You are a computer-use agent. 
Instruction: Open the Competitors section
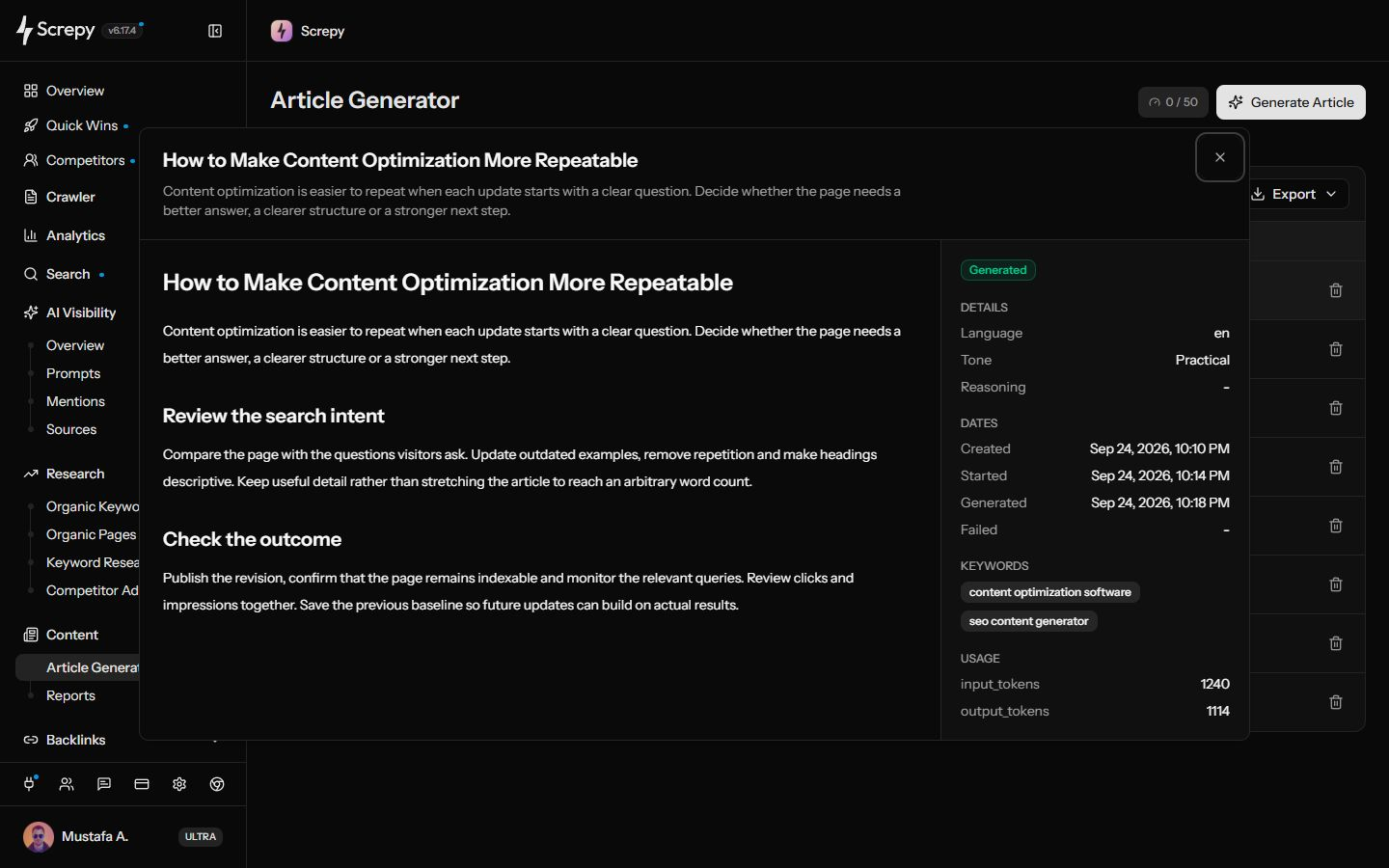[x=86, y=160]
